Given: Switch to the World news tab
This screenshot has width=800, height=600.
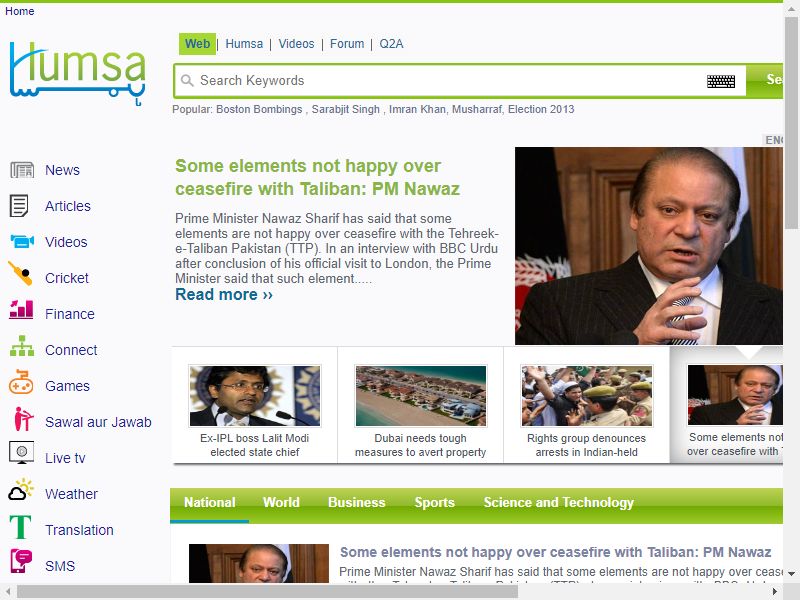Looking at the screenshot, I should [x=281, y=503].
